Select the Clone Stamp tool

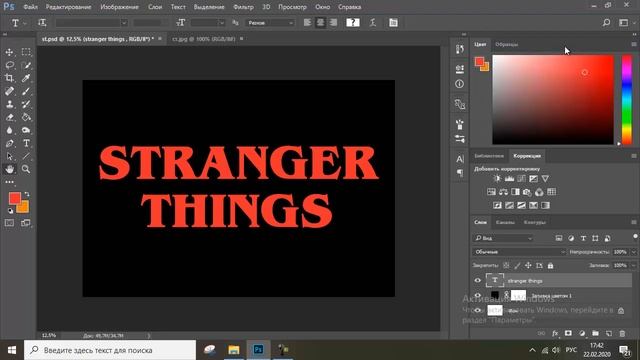pyautogui.click(x=9, y=104)
